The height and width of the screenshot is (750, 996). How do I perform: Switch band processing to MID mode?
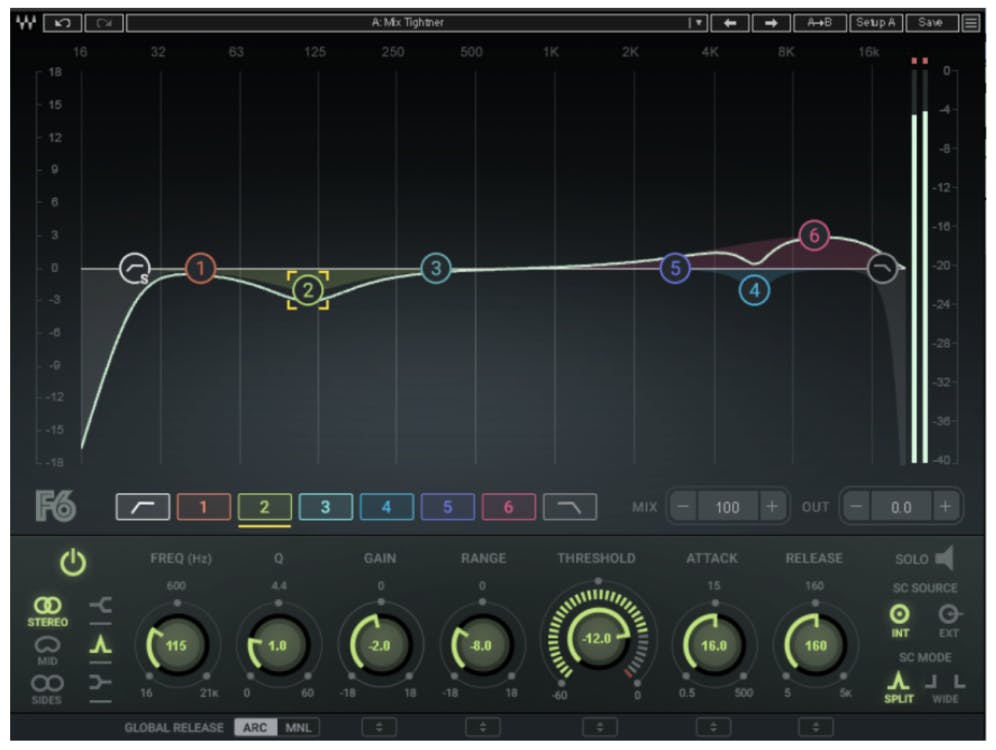coord(48,652)
